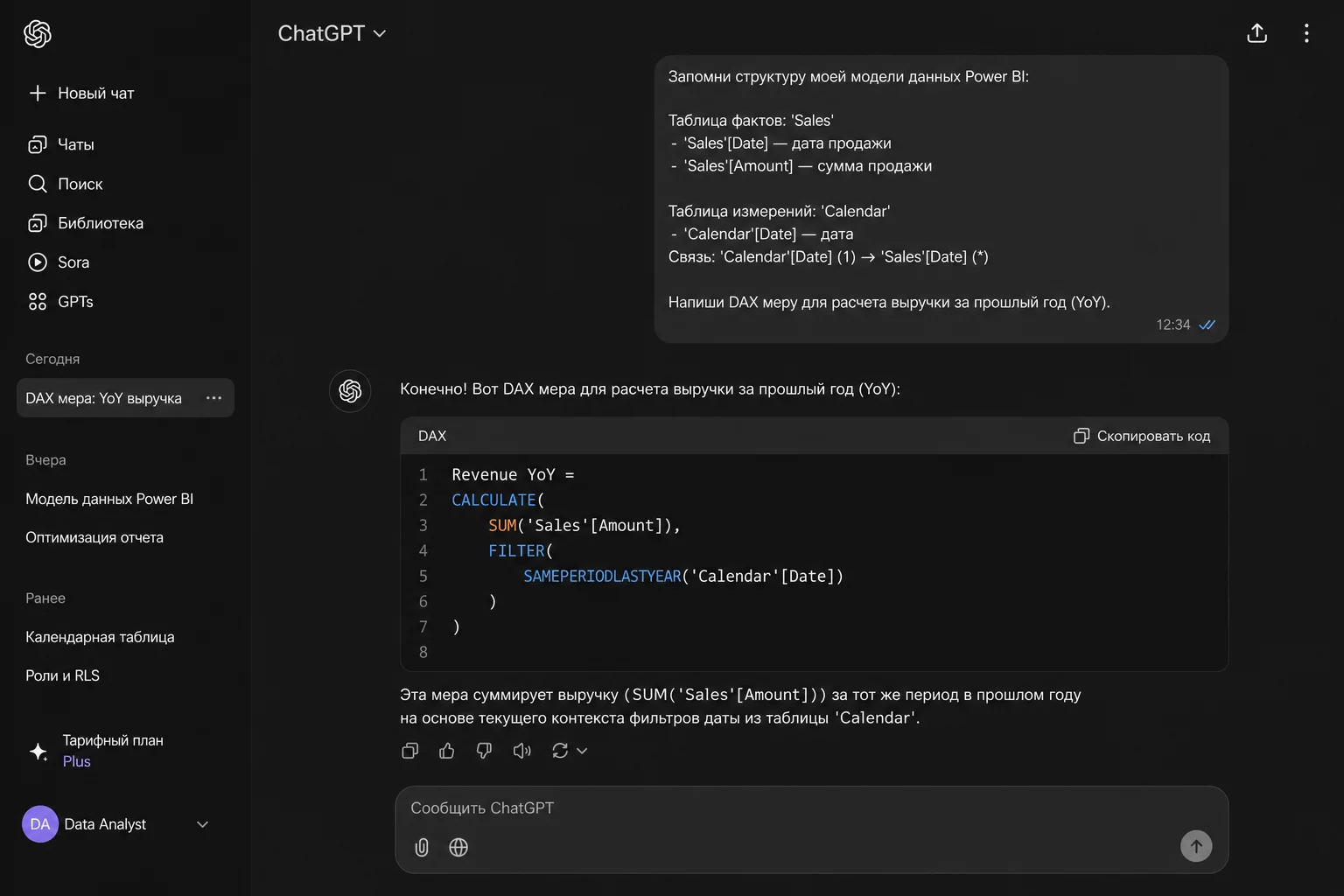Click thumbs down on response
This screenshot has height=896, width=1344.
484,751
